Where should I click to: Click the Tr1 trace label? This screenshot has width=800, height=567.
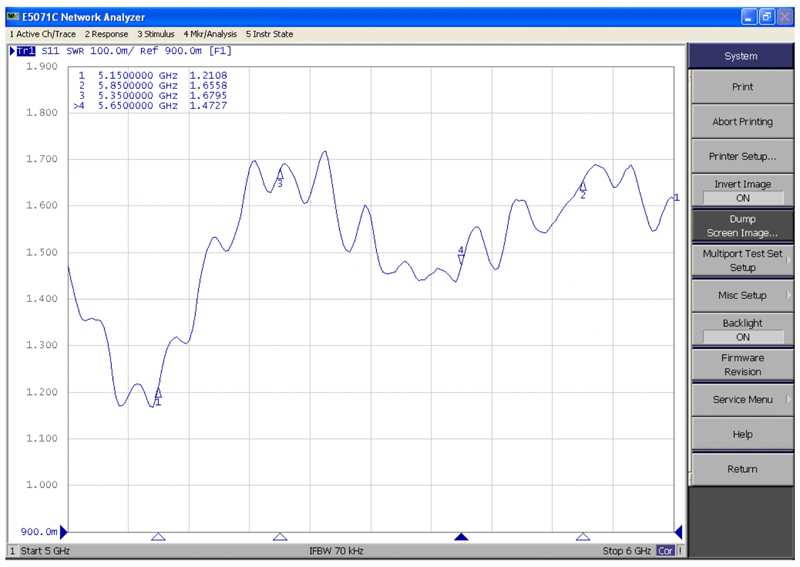pyautogui.click(x=25, y=49)
